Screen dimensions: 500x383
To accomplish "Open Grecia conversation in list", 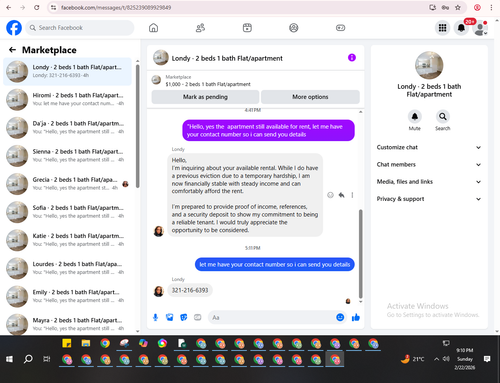I will (x=68, y=184).
